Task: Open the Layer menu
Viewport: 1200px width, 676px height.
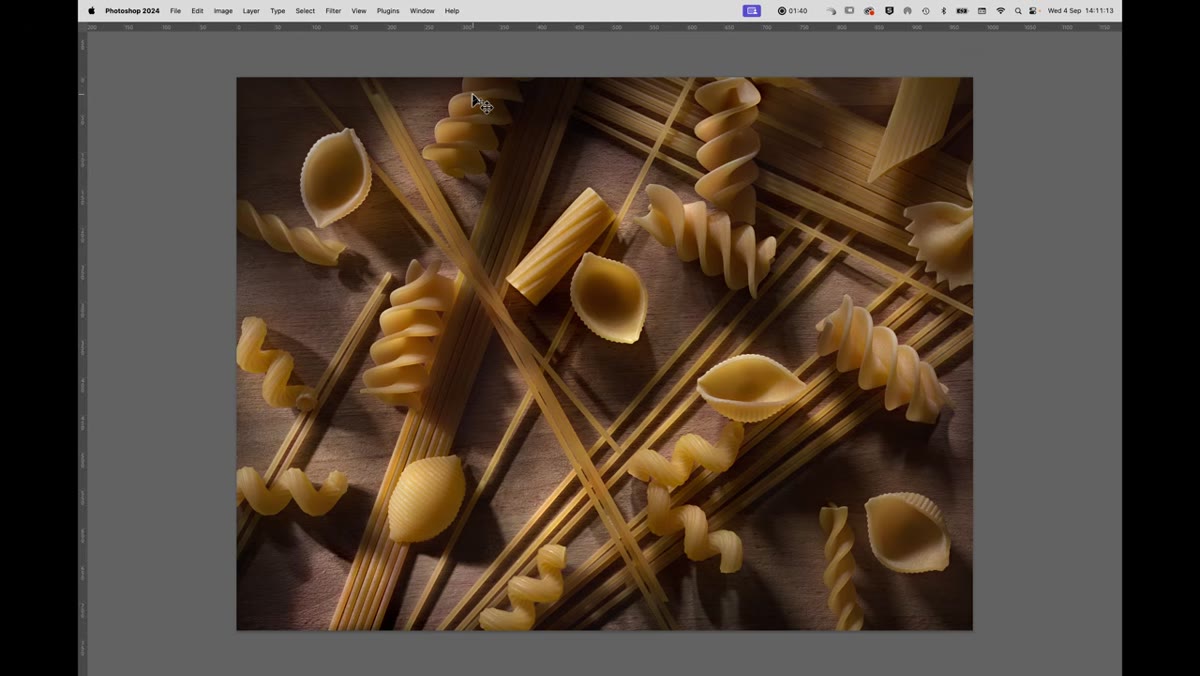Action: [x=251, y=11]
